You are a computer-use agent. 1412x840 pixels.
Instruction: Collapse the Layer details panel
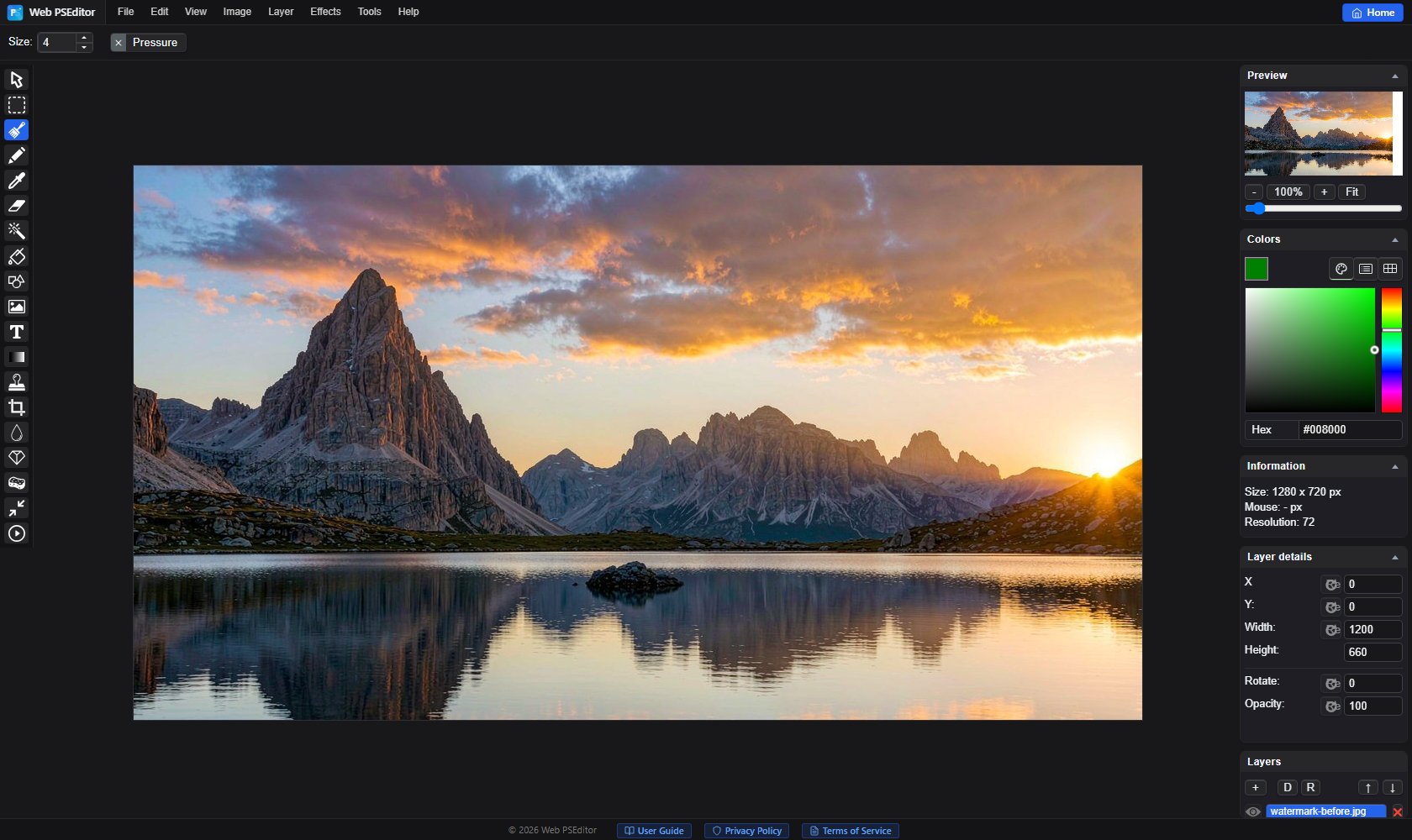(x=1395, y=557)
